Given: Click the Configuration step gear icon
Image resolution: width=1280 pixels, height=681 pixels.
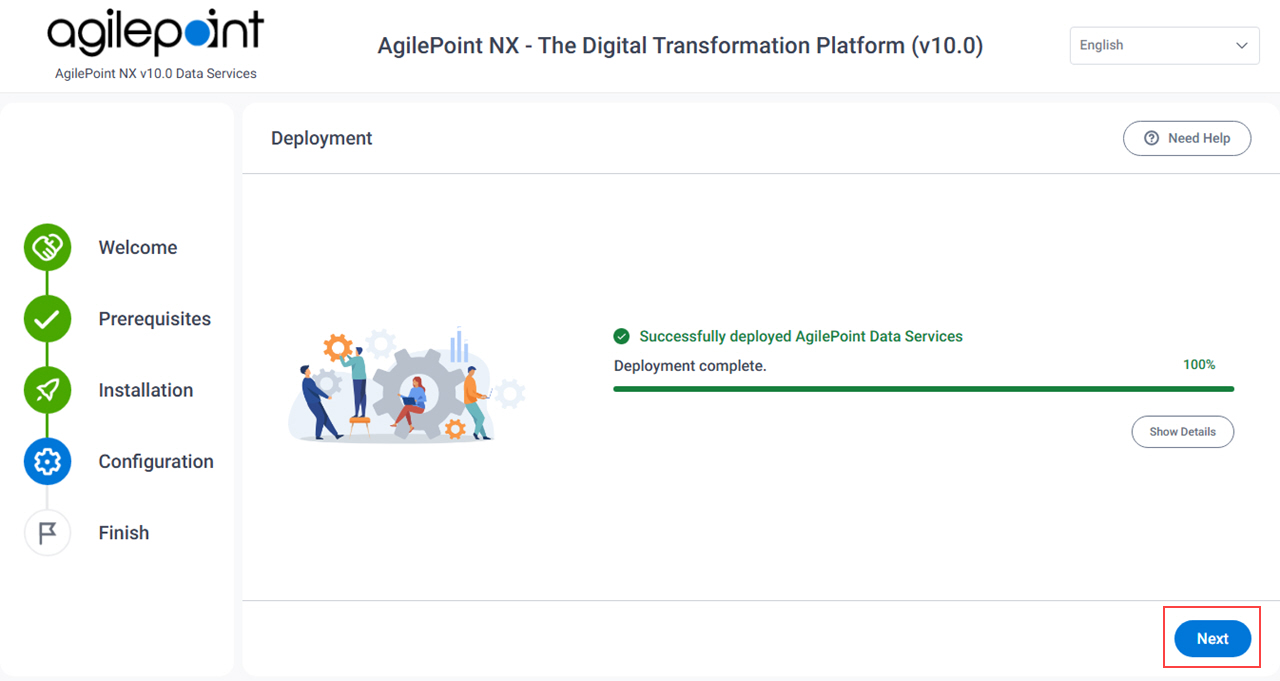Looking at the screenshot, I should pos(47,461).
